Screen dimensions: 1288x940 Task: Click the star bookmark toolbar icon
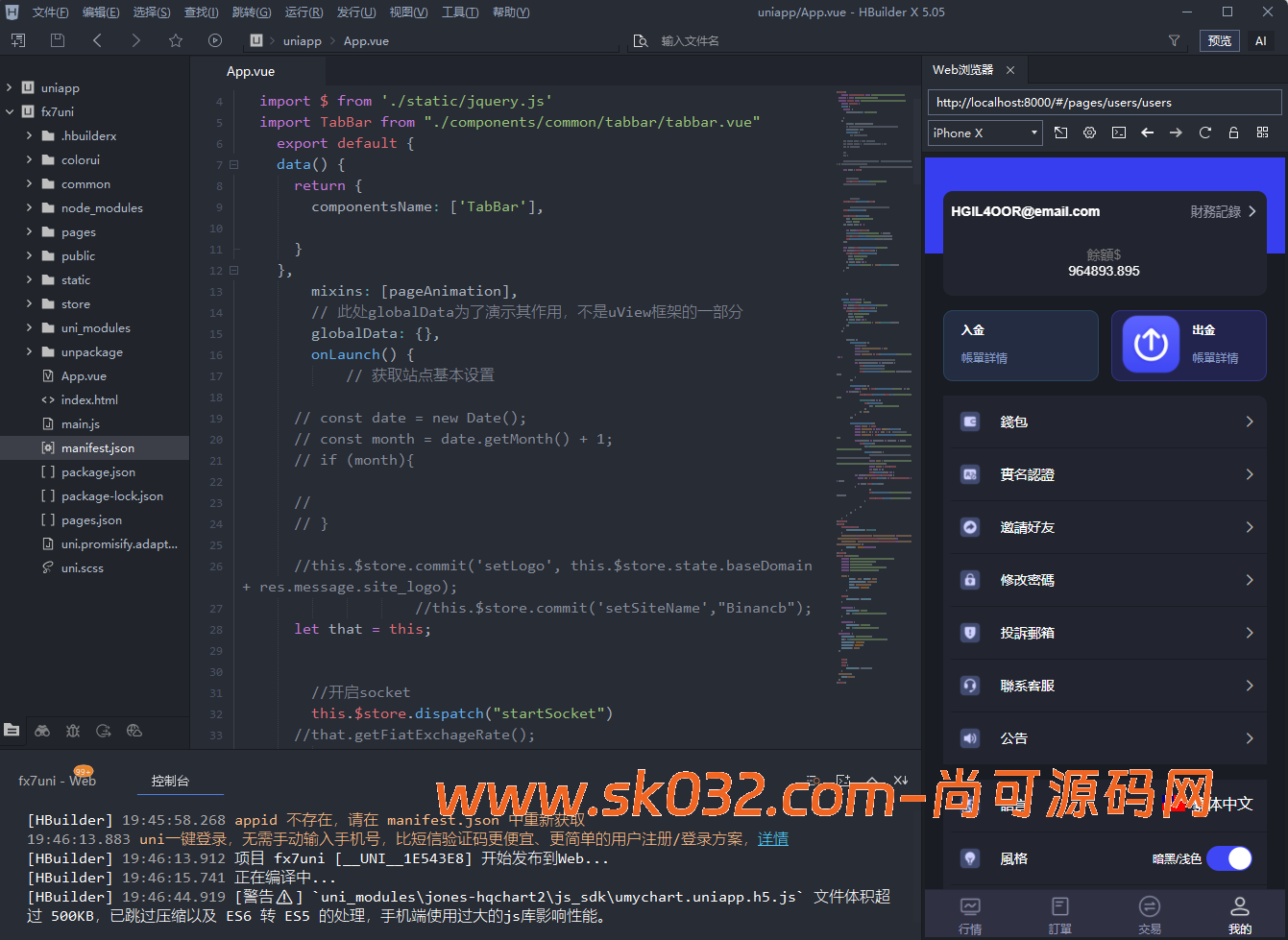[x=176, y=40]
